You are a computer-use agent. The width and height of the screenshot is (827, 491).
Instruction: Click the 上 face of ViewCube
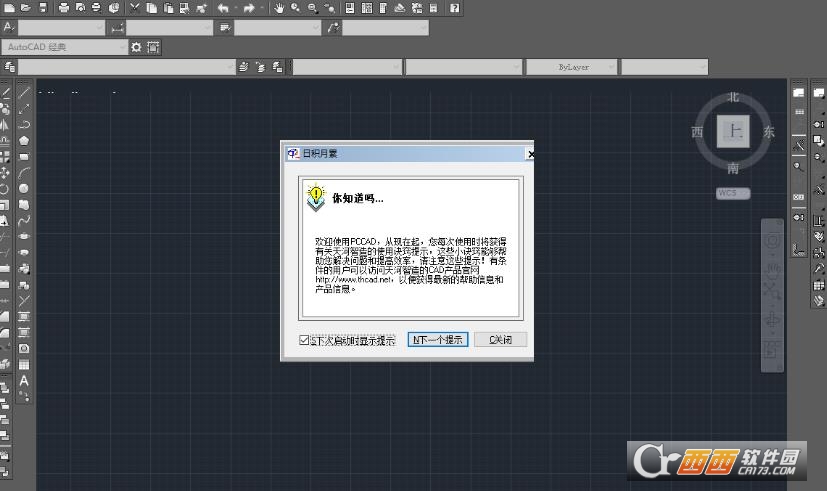[x=733, y=131]
